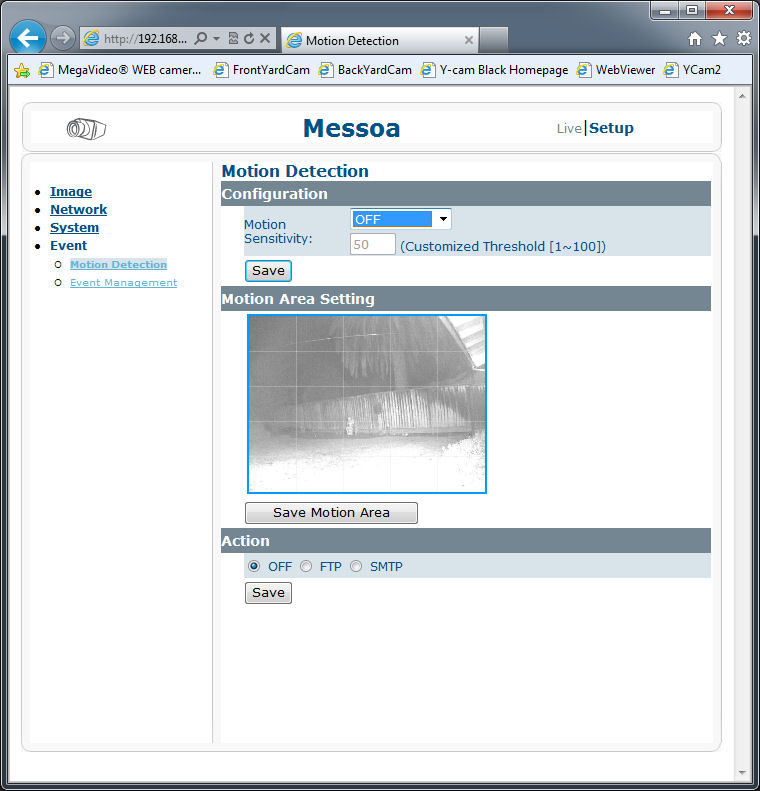
Task: Open the IE Tools gear menu
Action: pos(743,39)
